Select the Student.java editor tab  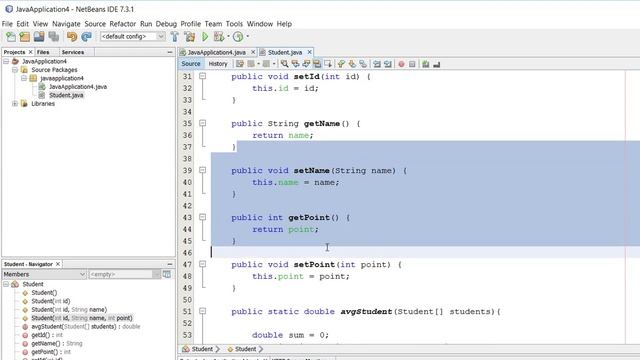tap(285, 52)
